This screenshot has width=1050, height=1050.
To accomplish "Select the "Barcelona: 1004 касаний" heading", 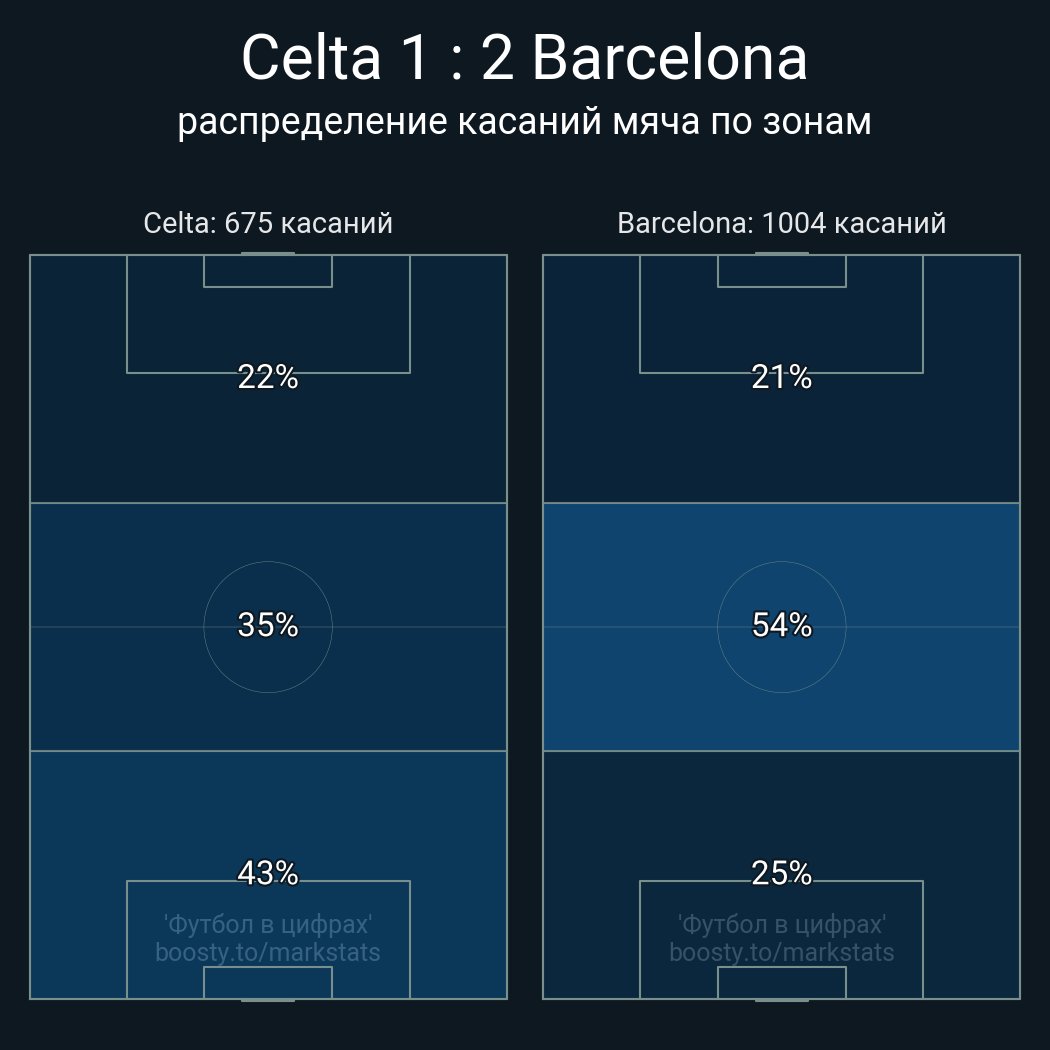I will pos(781,223).
